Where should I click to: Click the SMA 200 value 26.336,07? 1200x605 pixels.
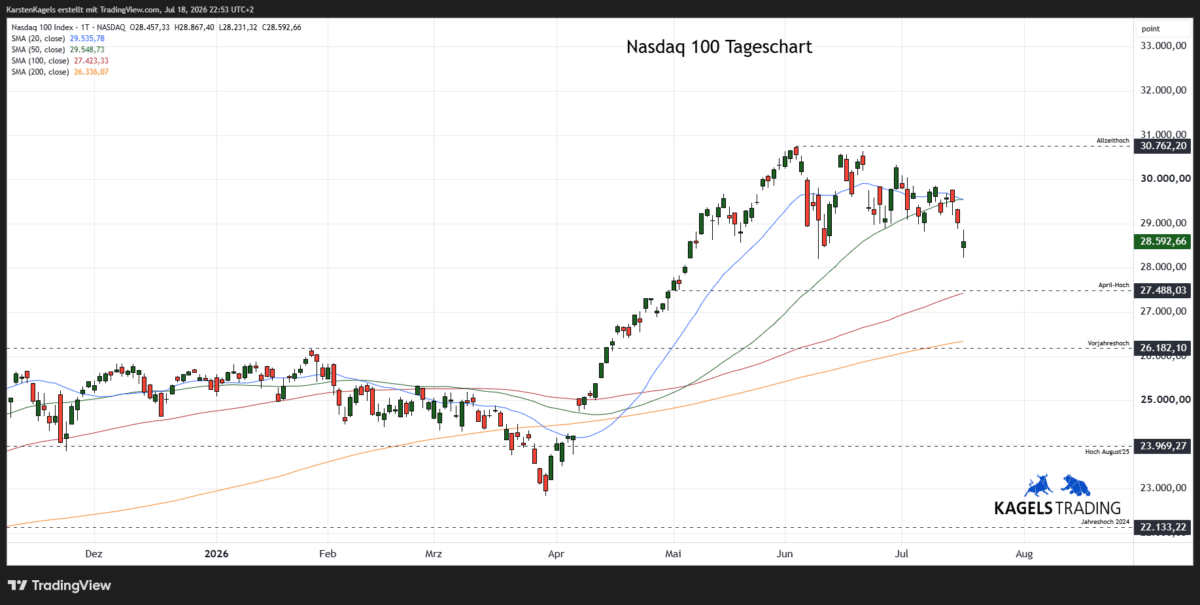tap(92, 72)
